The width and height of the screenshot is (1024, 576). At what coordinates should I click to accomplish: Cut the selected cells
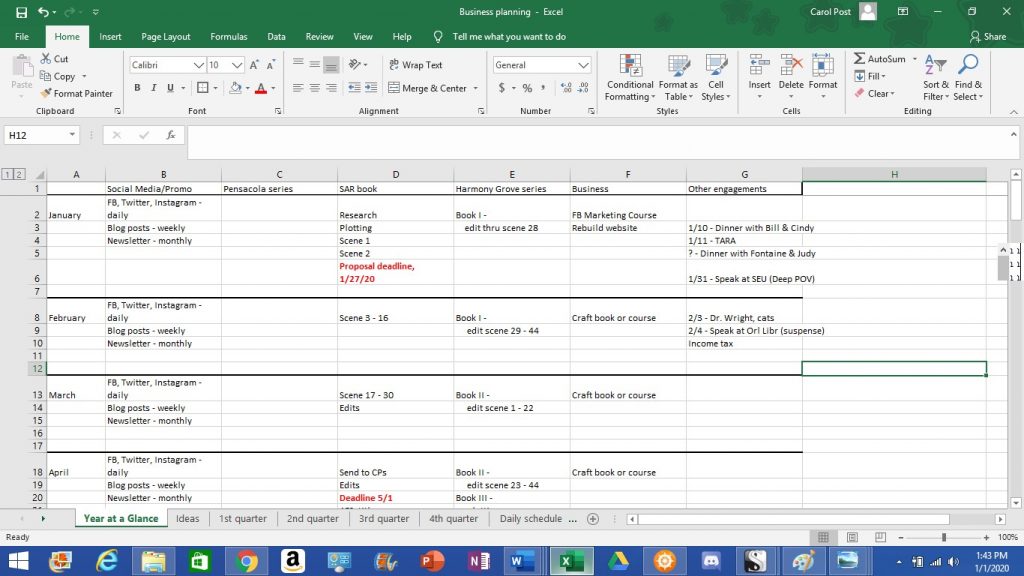tap(54, 59)
